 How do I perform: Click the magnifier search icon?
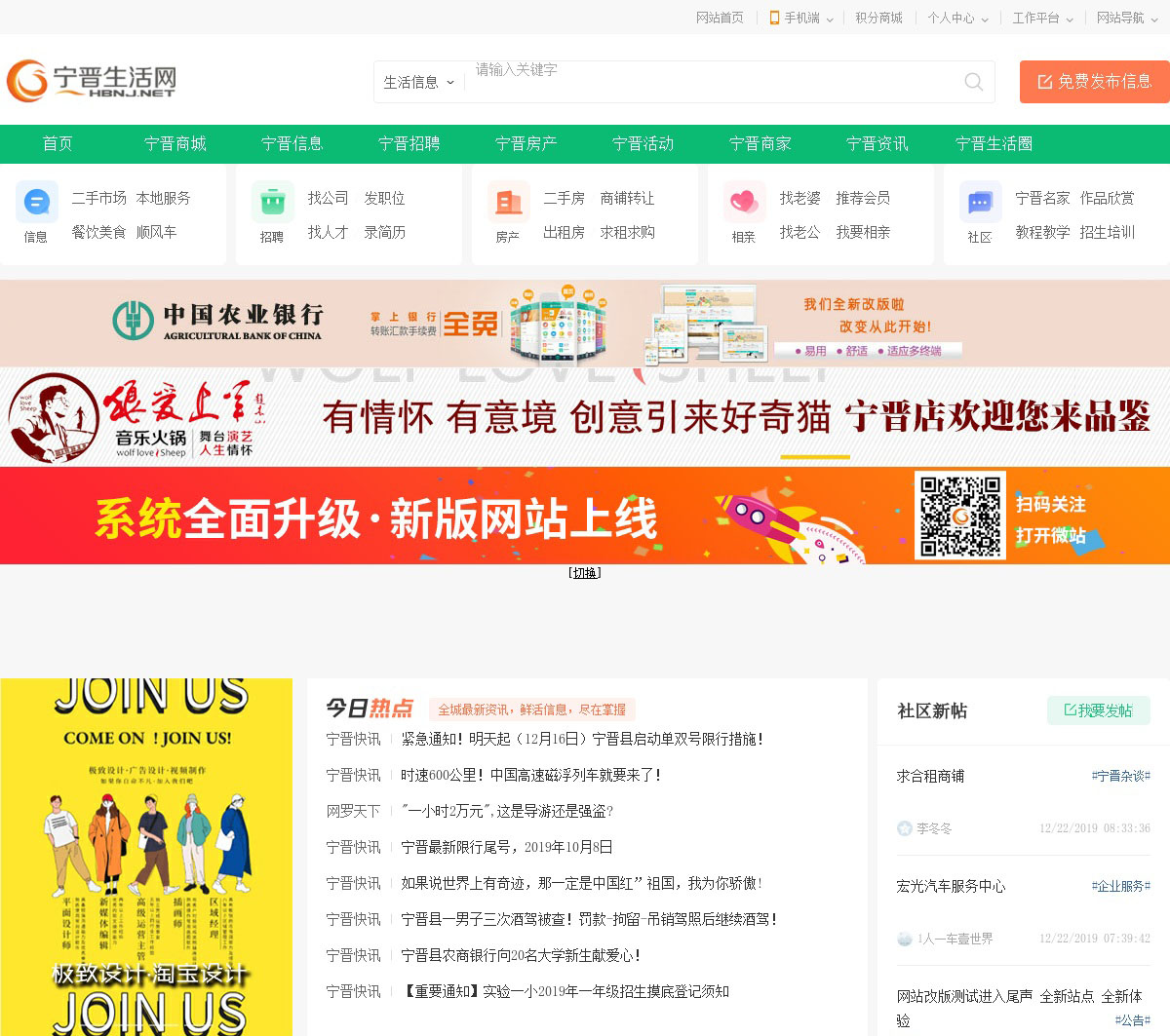[973, 82]
